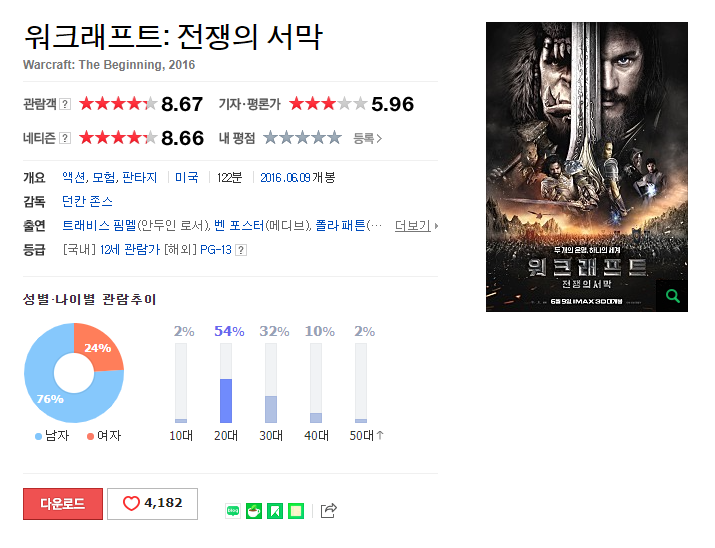Click the 12세 관람가 rating link

coord(130,250)
